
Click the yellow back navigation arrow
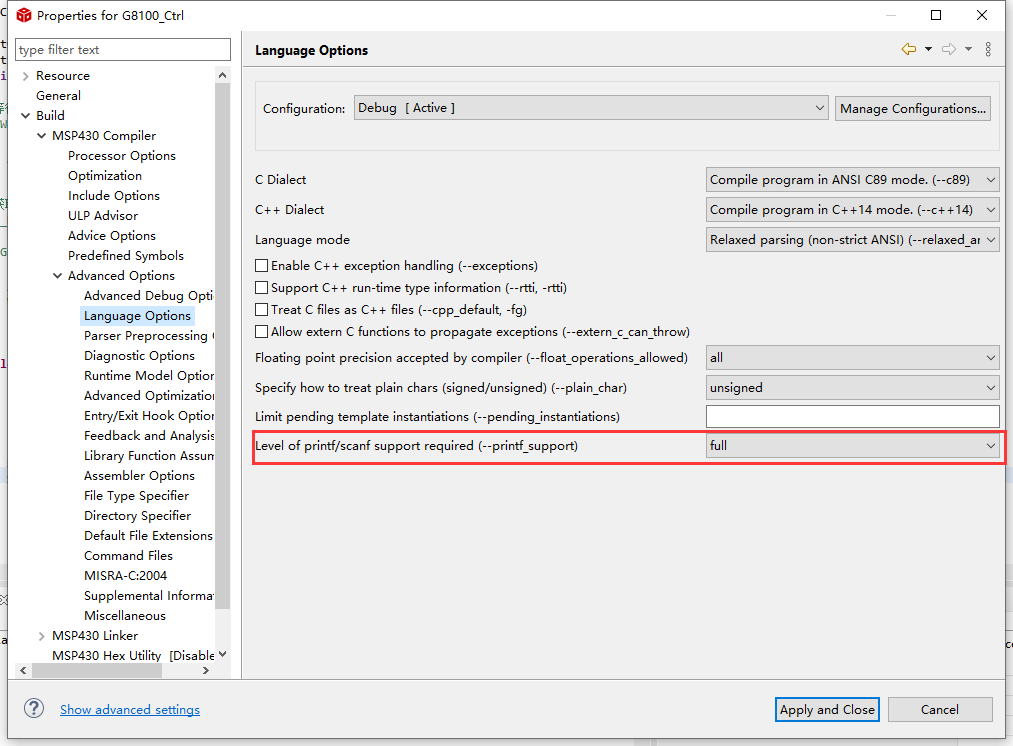(908, 49)
